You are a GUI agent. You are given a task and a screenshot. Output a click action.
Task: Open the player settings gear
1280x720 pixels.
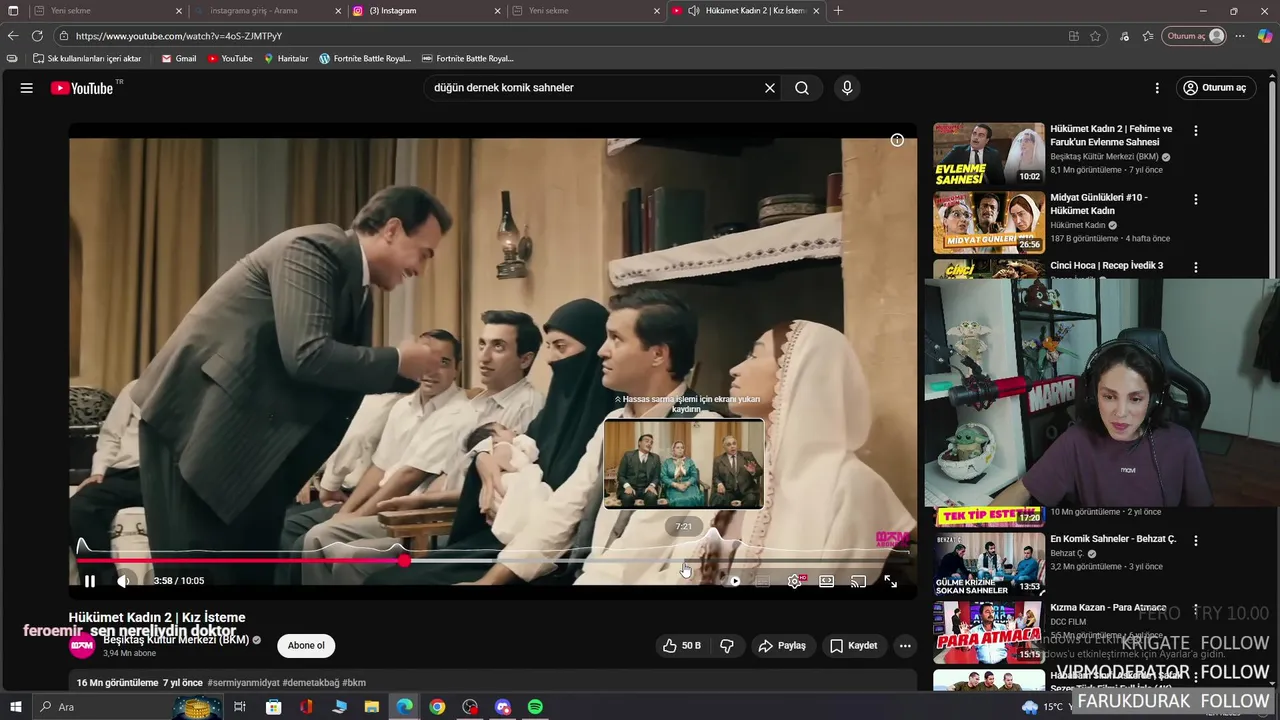click(x=795, y=581)
